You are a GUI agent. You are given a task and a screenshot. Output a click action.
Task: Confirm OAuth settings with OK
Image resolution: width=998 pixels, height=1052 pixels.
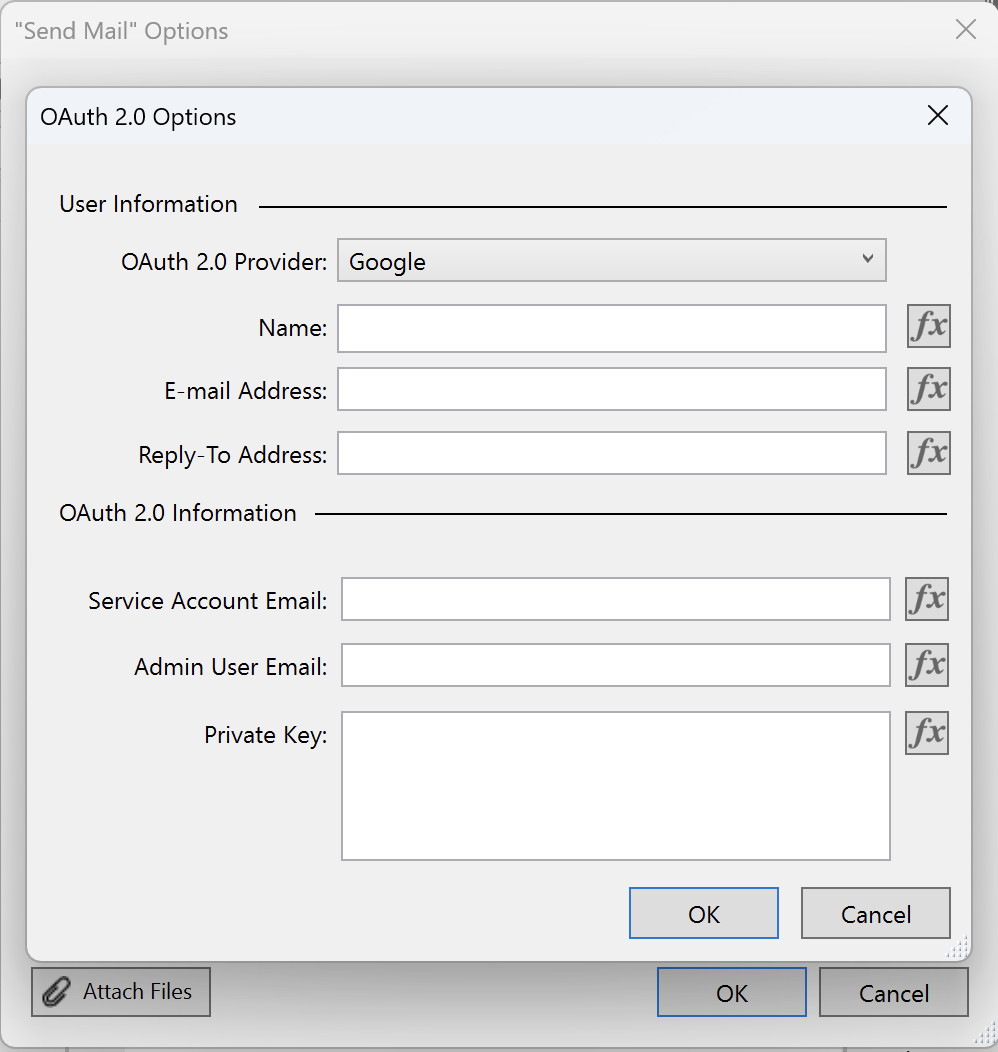pos(703,913)
